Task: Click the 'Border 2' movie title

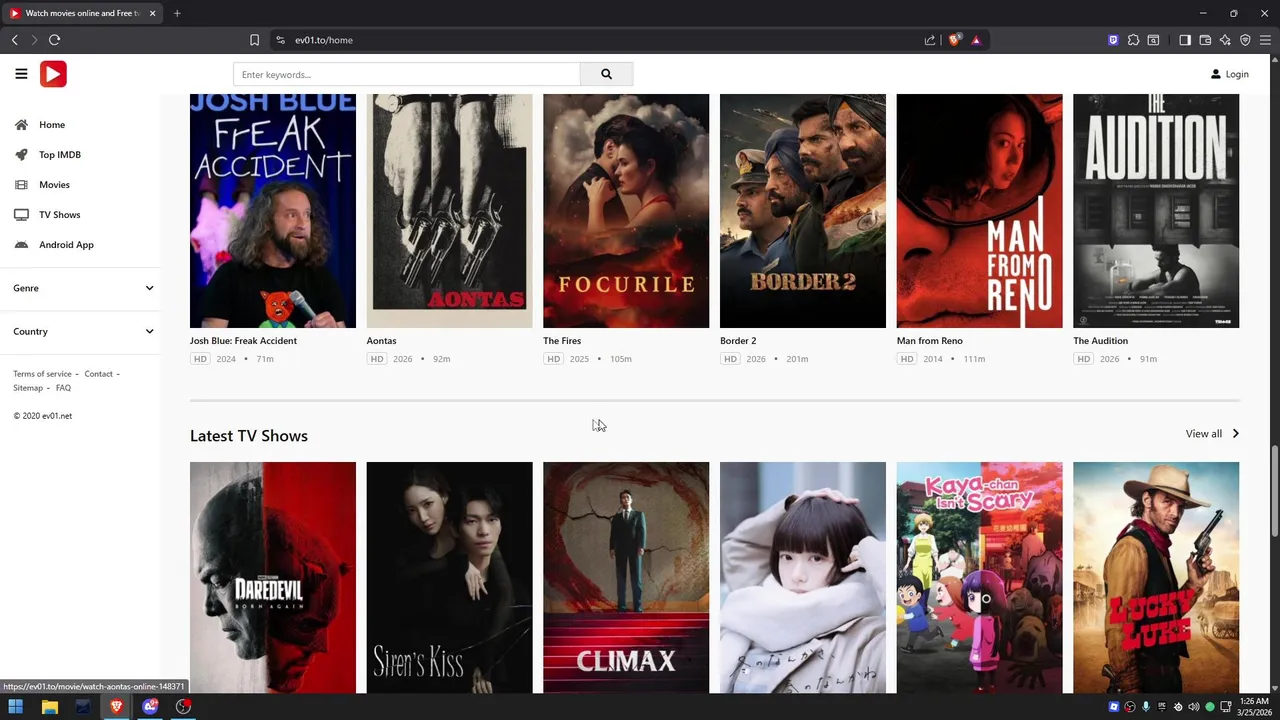Action: coord(738,341)
